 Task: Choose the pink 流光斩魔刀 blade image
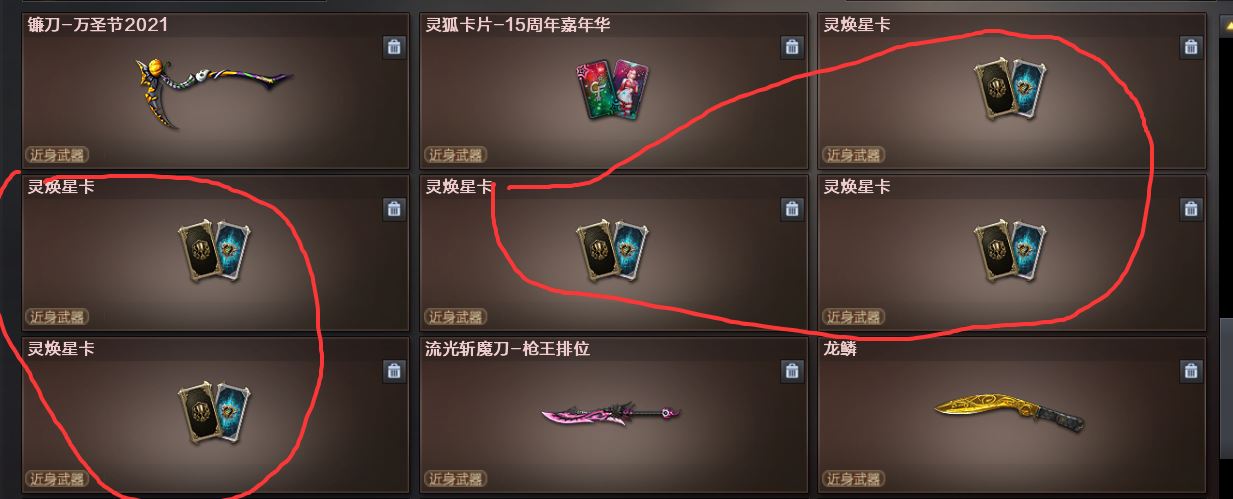click(610, 413)
